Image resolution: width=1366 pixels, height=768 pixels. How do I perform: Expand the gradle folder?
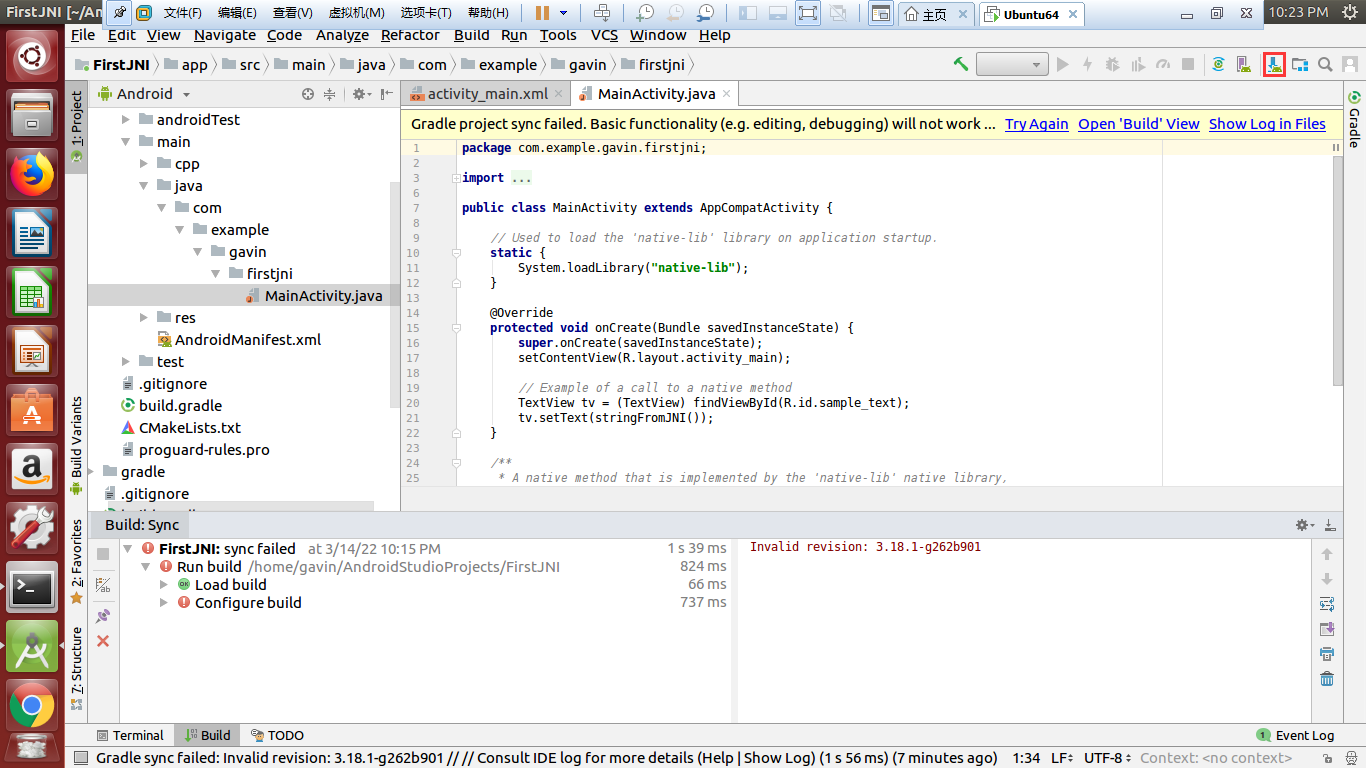pos(91,472)
